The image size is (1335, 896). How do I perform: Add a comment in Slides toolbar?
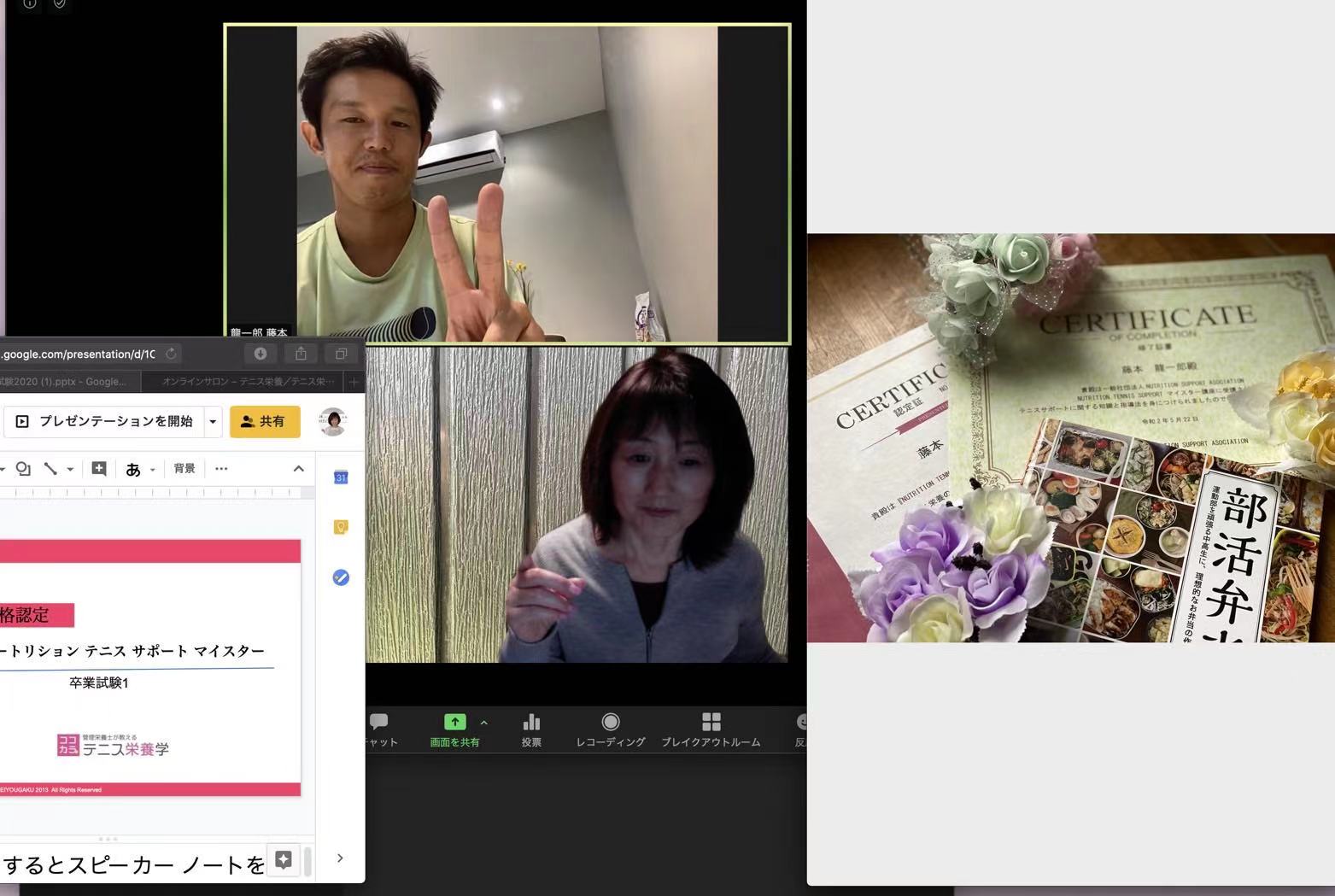[99, 468]
